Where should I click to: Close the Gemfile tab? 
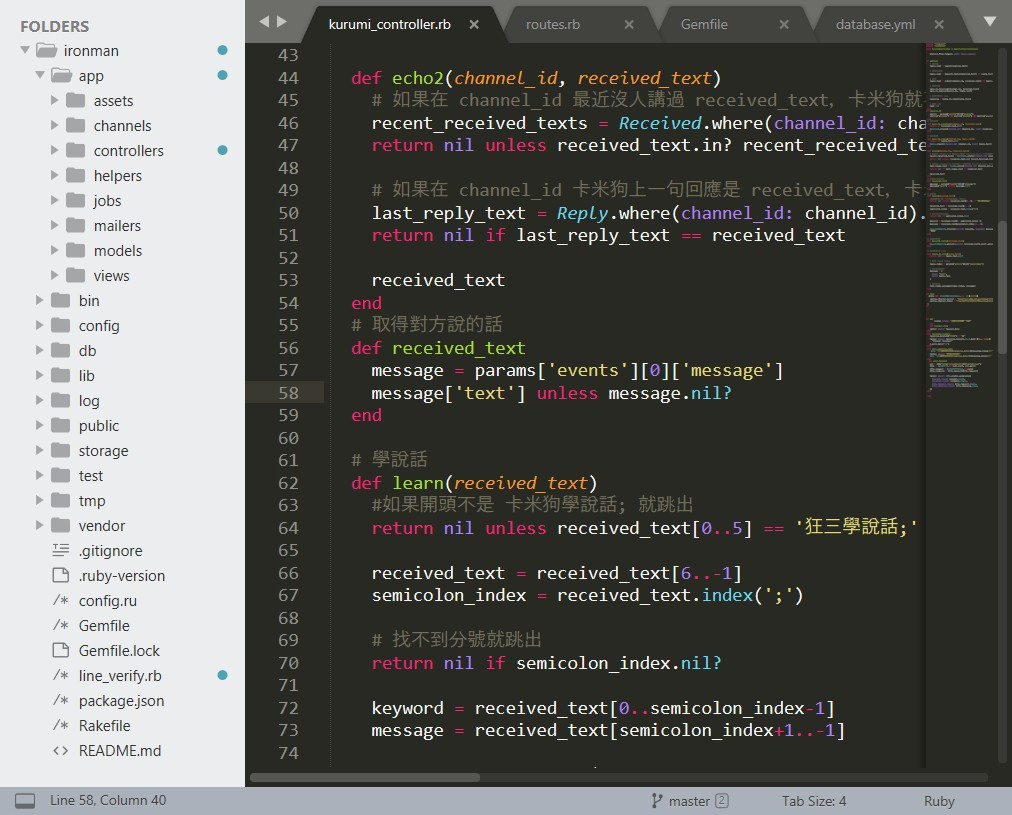coord(784,25)
